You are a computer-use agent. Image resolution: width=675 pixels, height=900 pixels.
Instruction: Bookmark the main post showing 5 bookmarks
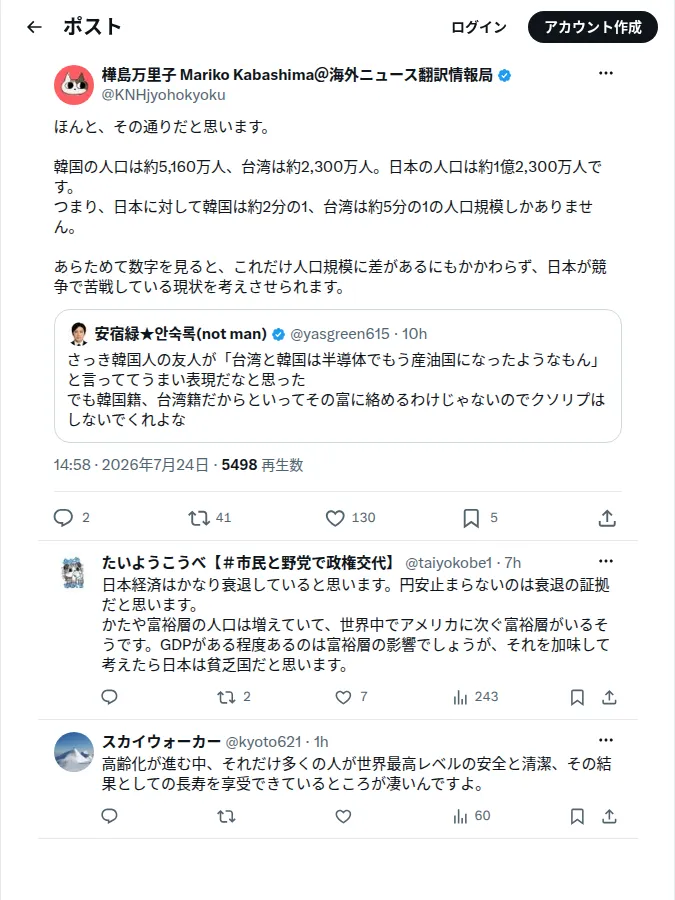click(480, 518)
